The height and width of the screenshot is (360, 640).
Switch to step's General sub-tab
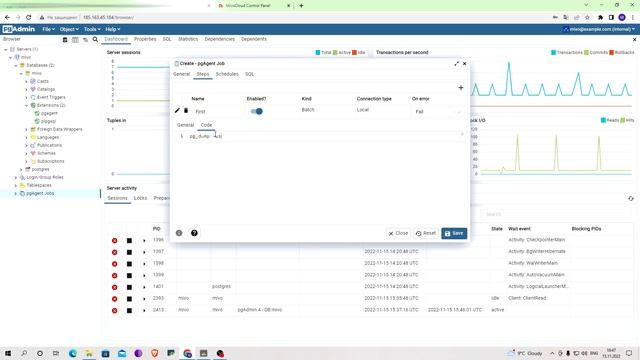click(x=185, y=125)
